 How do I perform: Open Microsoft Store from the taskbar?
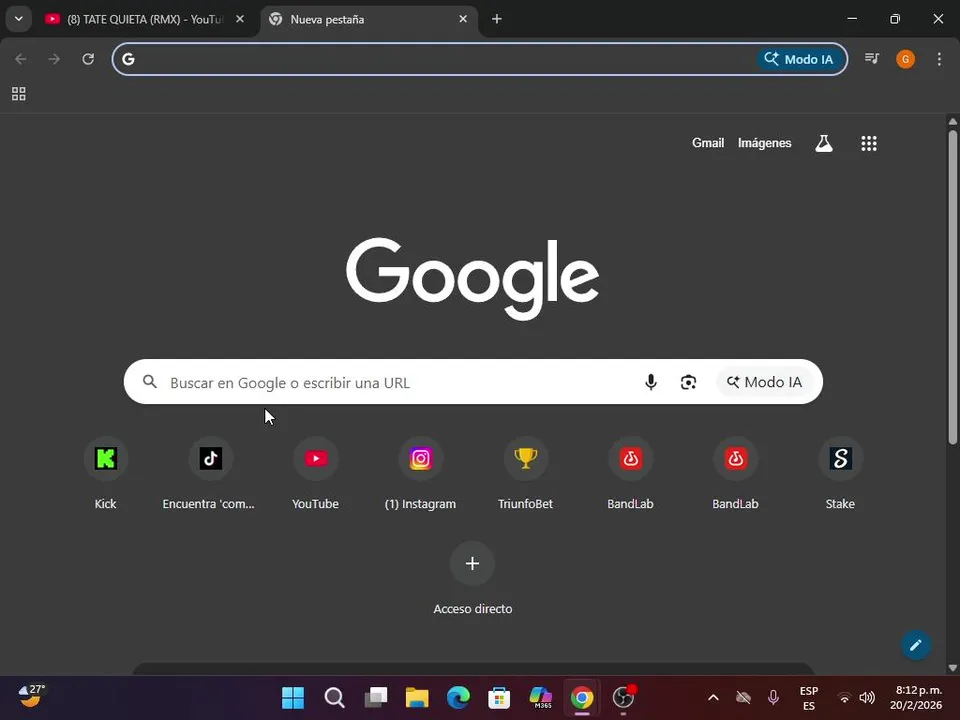click(499, 697)
